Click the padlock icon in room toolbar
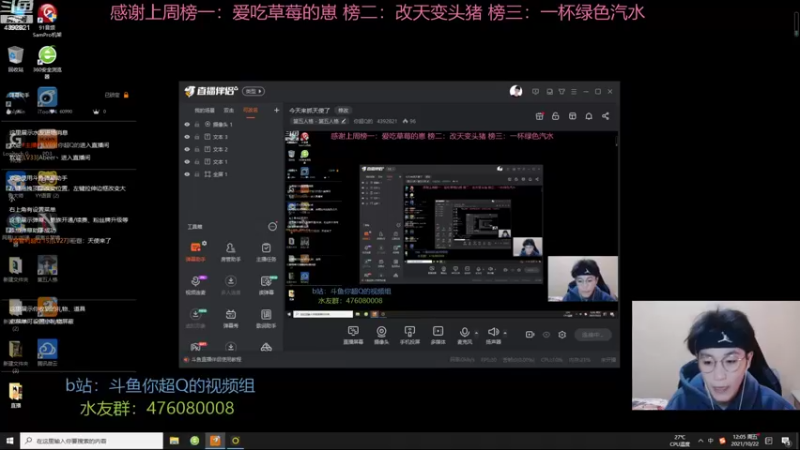Image resolution: width=800 pixels, height=450 pixels. [x=556, y=116]
